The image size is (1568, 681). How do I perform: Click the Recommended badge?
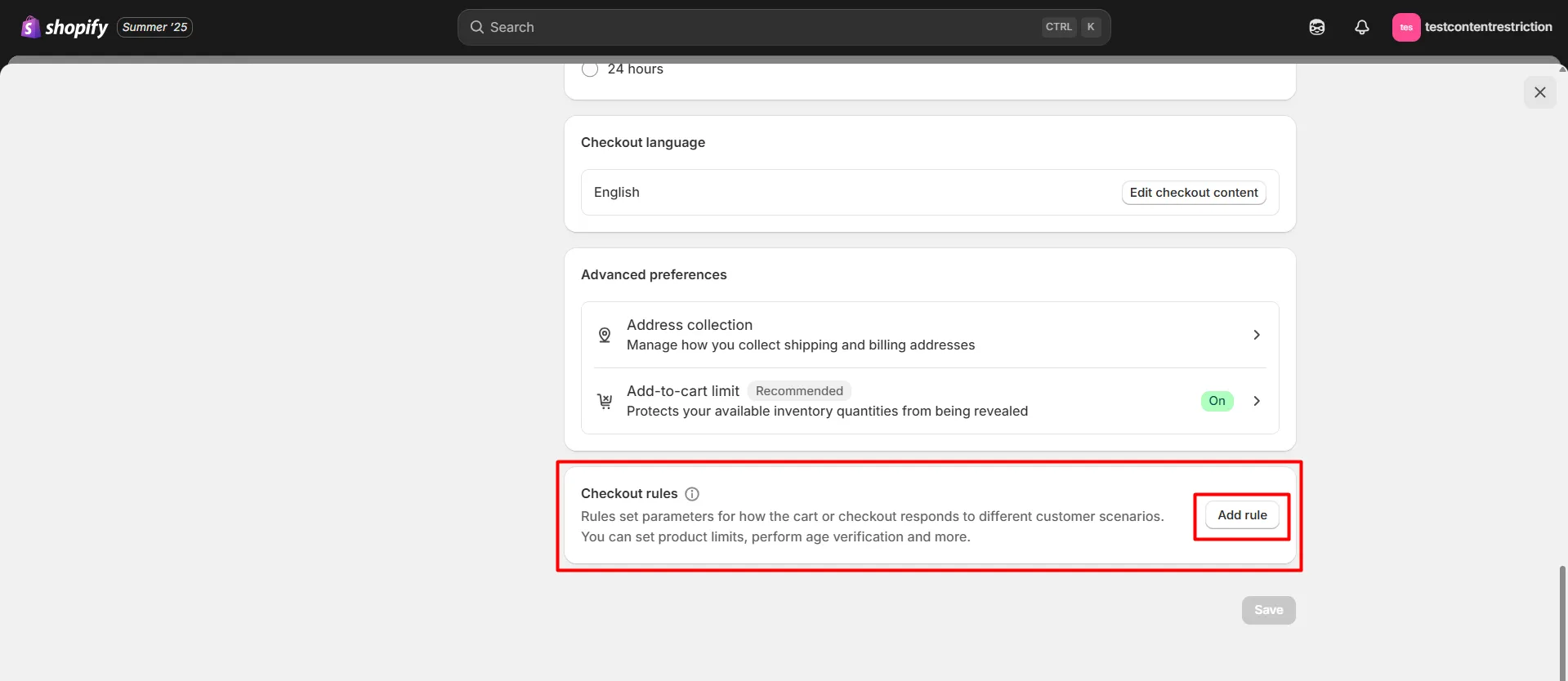pos(799,391)
